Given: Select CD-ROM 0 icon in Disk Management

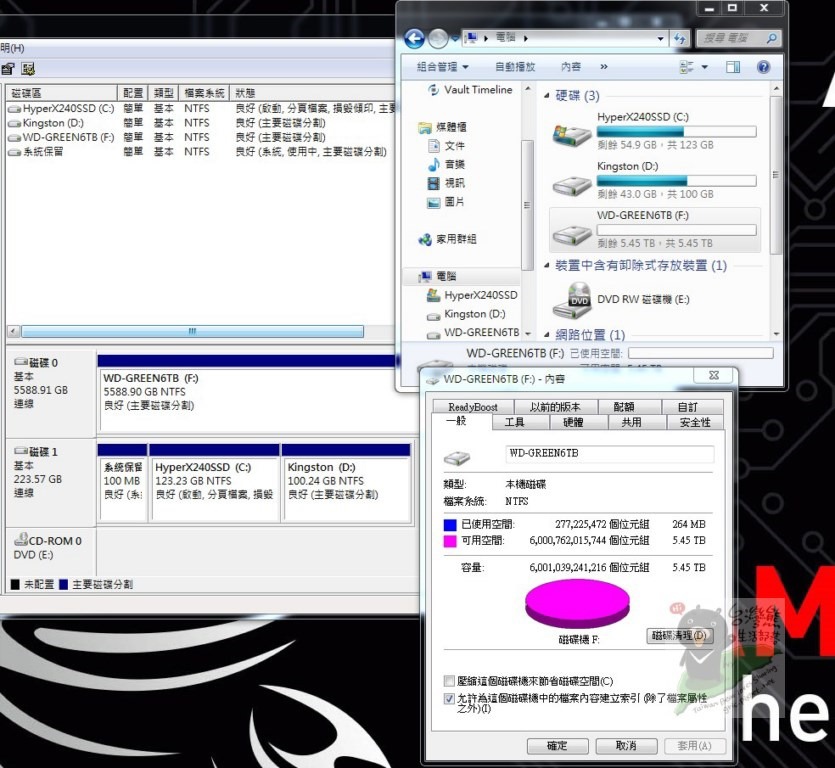Looking at the screenshot, I should pos(21,538).
